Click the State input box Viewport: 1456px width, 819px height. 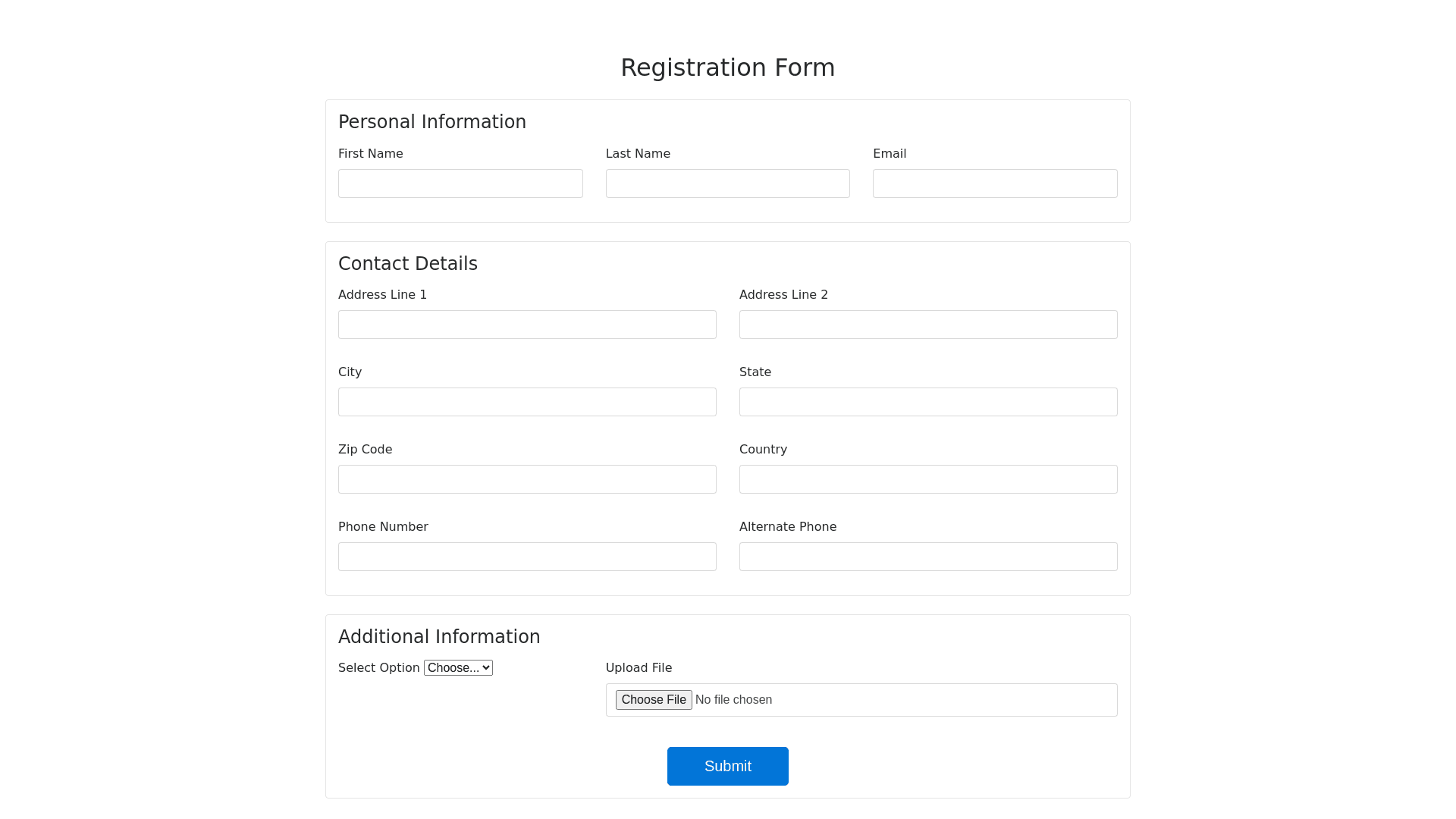pos(927,402)
